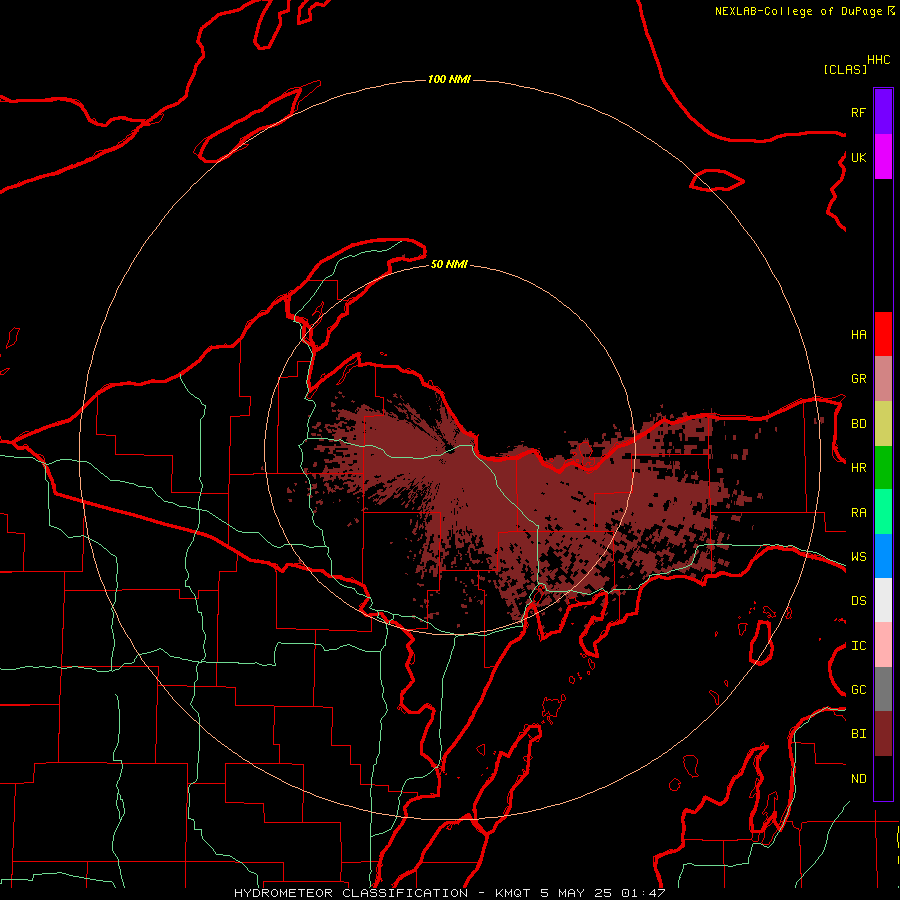Screen dimensions: 900x900
Task: Click the 'NEXLAB-College of DuPage' credit text
Action: point(798,11)
